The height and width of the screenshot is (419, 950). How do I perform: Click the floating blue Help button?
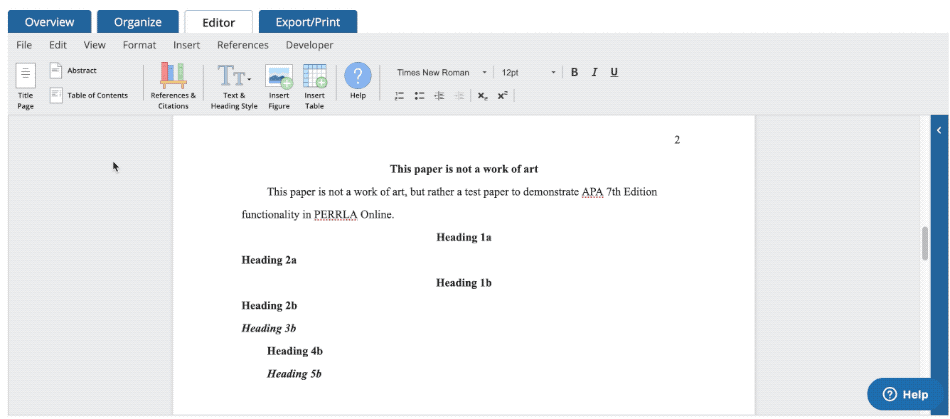pyautogui.click(x=905, y=395)
